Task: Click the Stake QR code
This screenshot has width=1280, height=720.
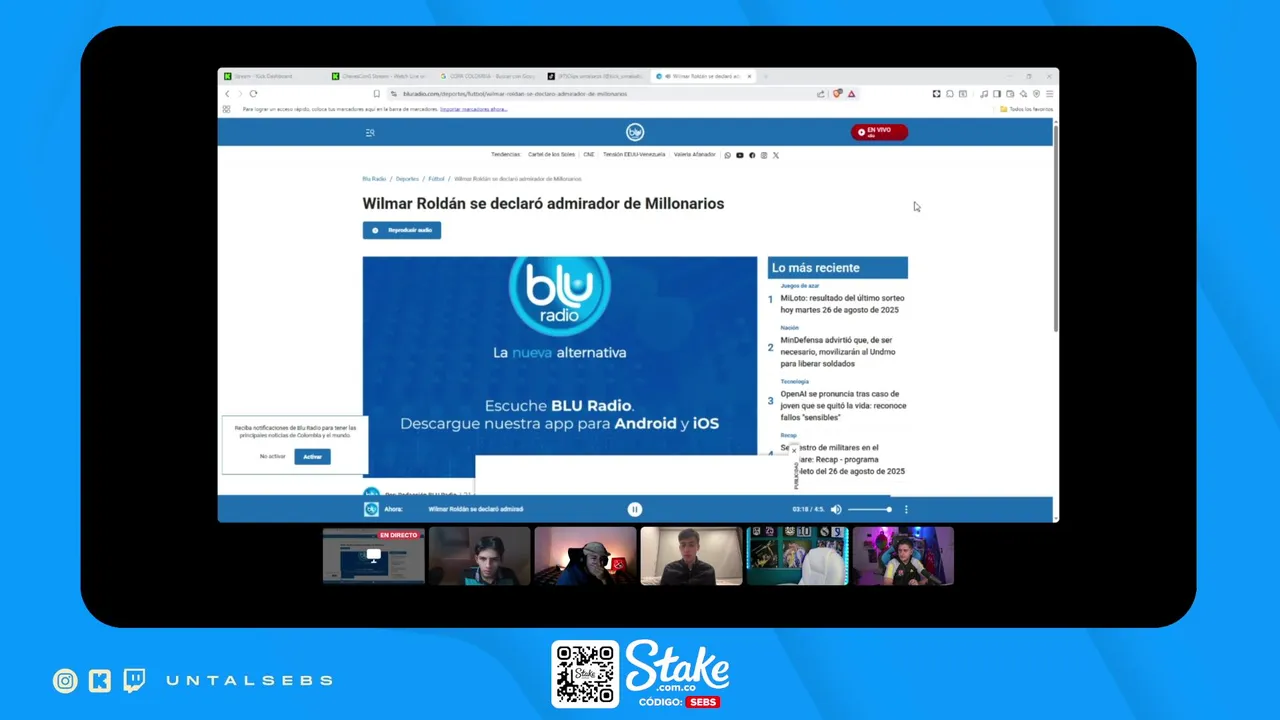Action: [586, 674]
